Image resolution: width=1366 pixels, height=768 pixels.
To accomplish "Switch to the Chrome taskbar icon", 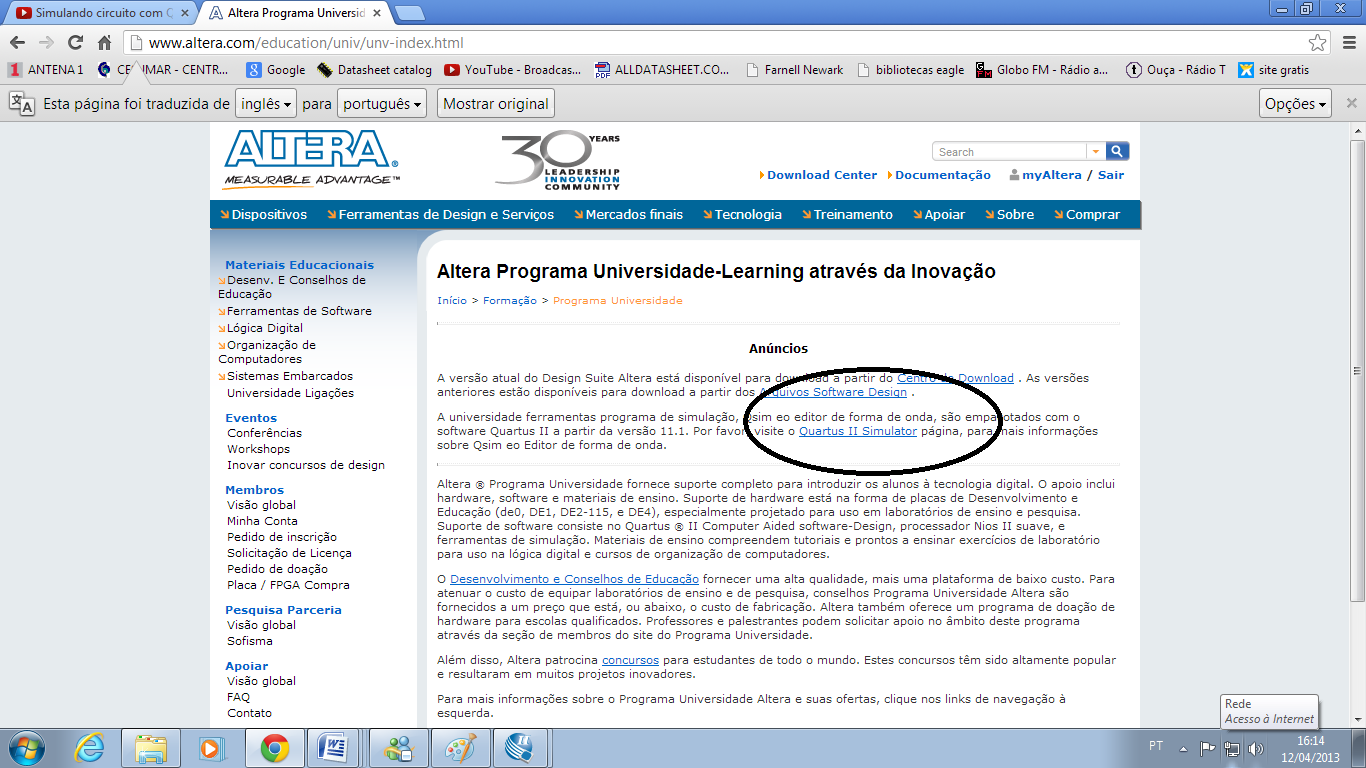I will [x=275, y=747].
